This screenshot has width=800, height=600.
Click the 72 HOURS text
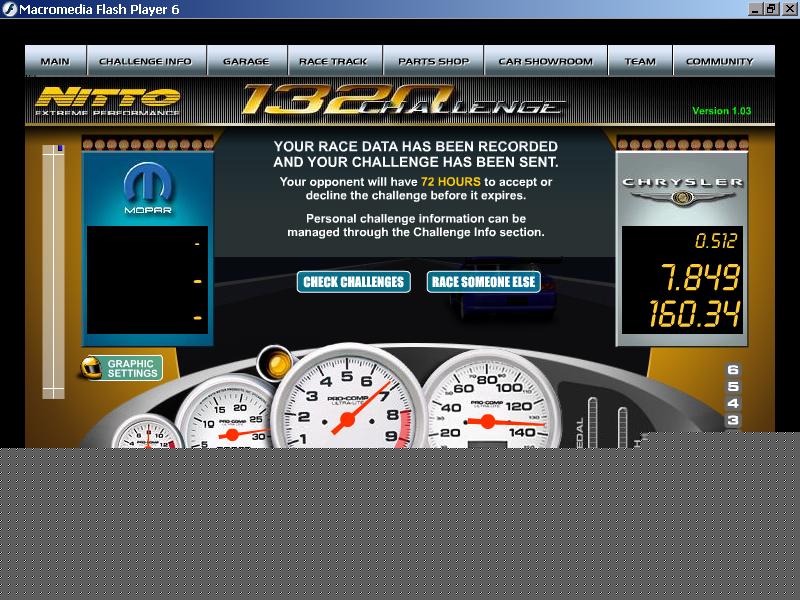pos(451,182)
